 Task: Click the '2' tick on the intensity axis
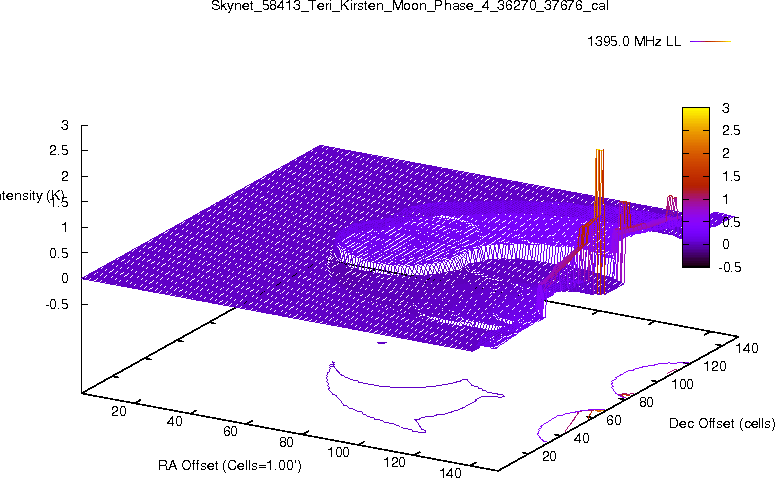point(65,176)
